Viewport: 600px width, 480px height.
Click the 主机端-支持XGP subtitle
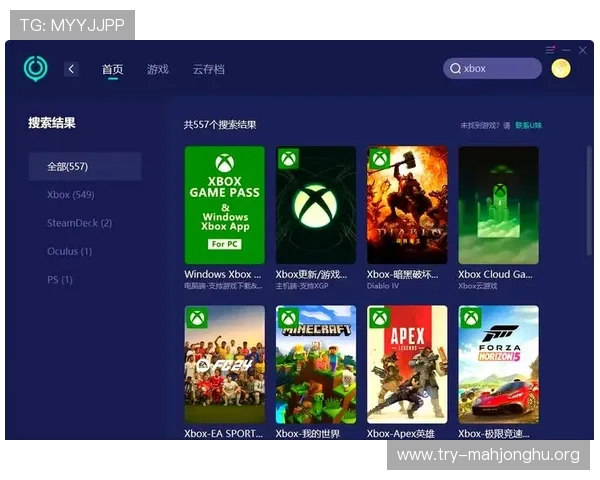click(x=302, y=286)
